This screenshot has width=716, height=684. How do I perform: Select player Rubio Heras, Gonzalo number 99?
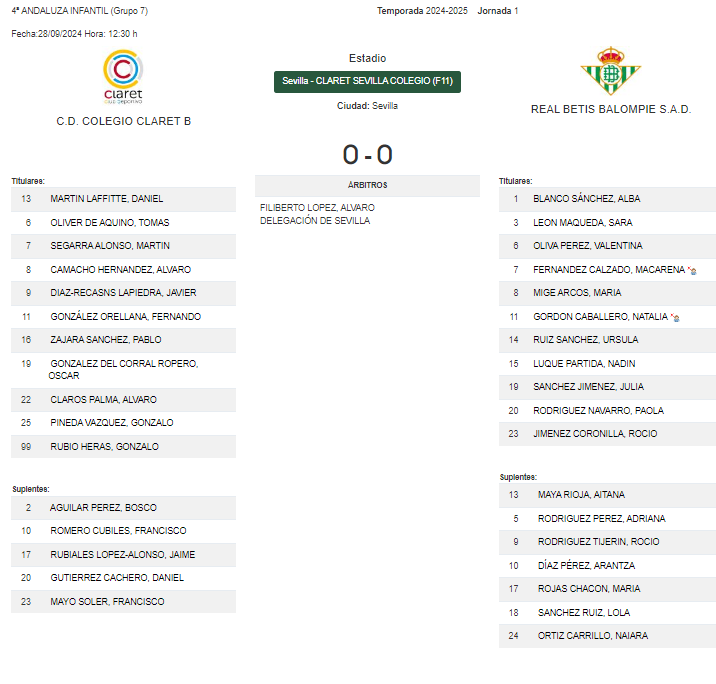pyautogui.click(x=123, y=447)
